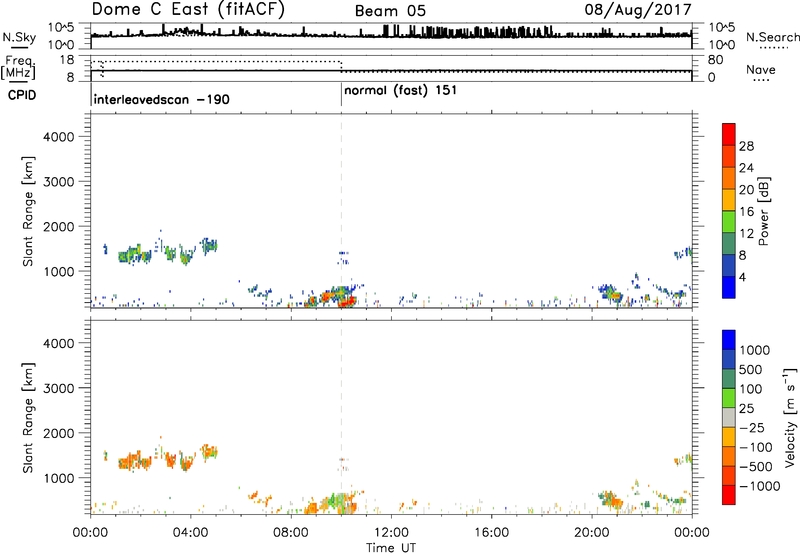This screenshot has height=554, width=800.
Task: Click the date 08/Aug/2017
Action: pos(638,9)
